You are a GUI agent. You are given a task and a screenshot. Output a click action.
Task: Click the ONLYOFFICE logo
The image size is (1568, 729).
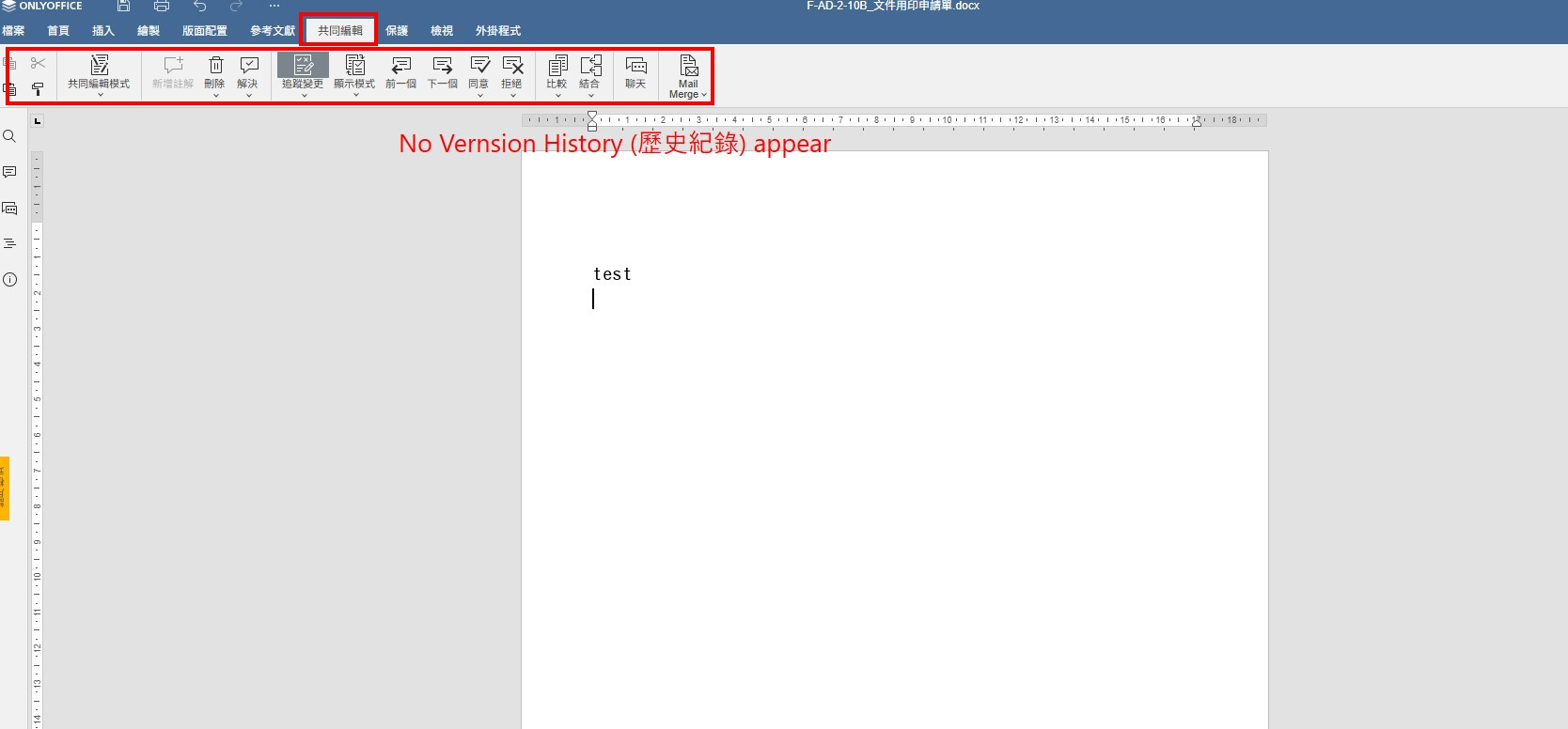(42, 6)
